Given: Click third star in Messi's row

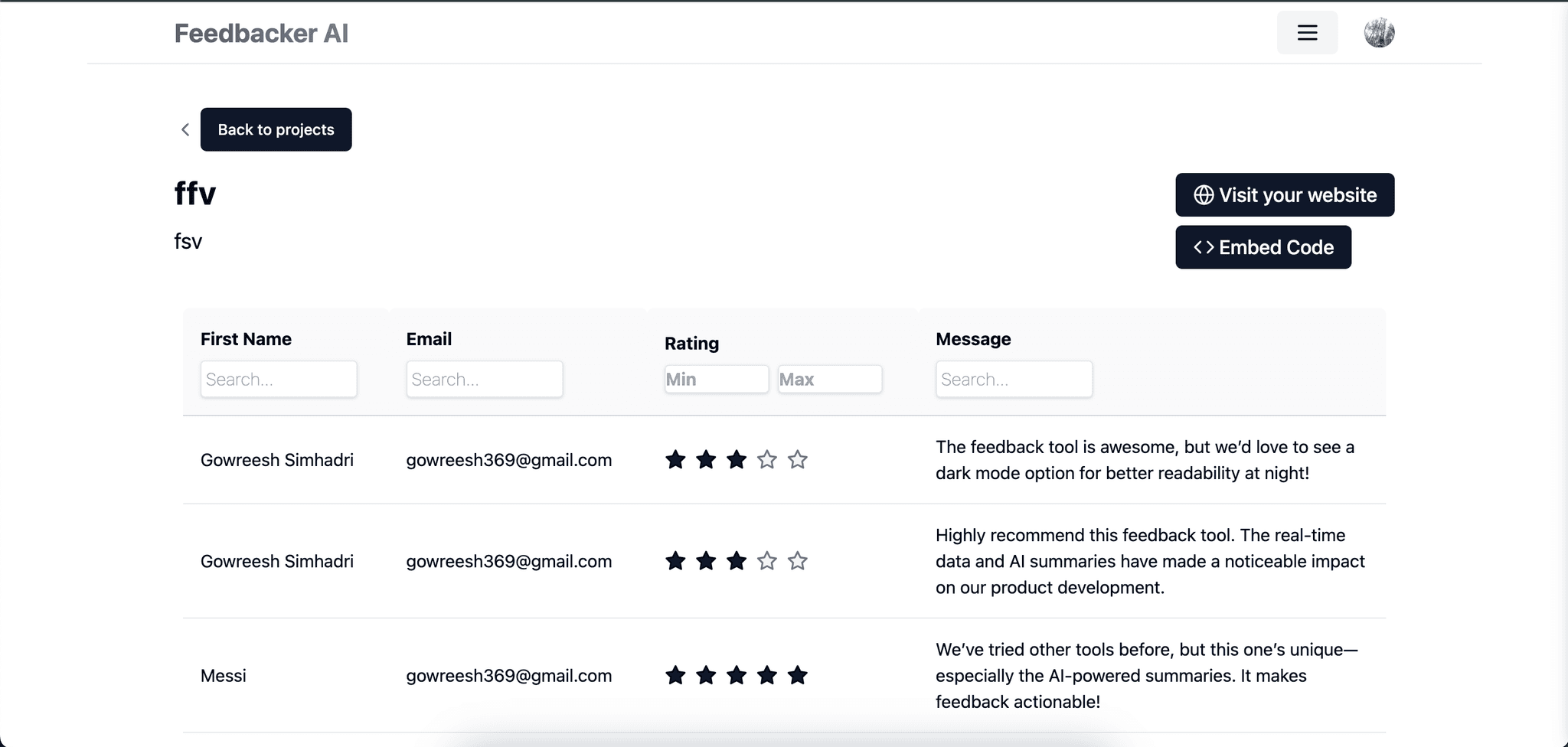Looking at the screenshot, I should (x=737, y=675).
